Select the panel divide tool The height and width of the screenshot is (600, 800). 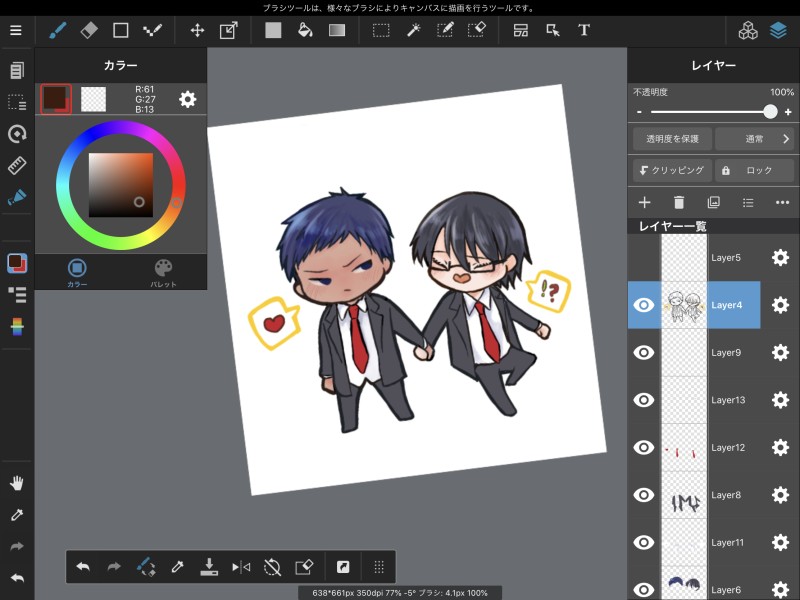pyautogui.click(x=520, y=31)
